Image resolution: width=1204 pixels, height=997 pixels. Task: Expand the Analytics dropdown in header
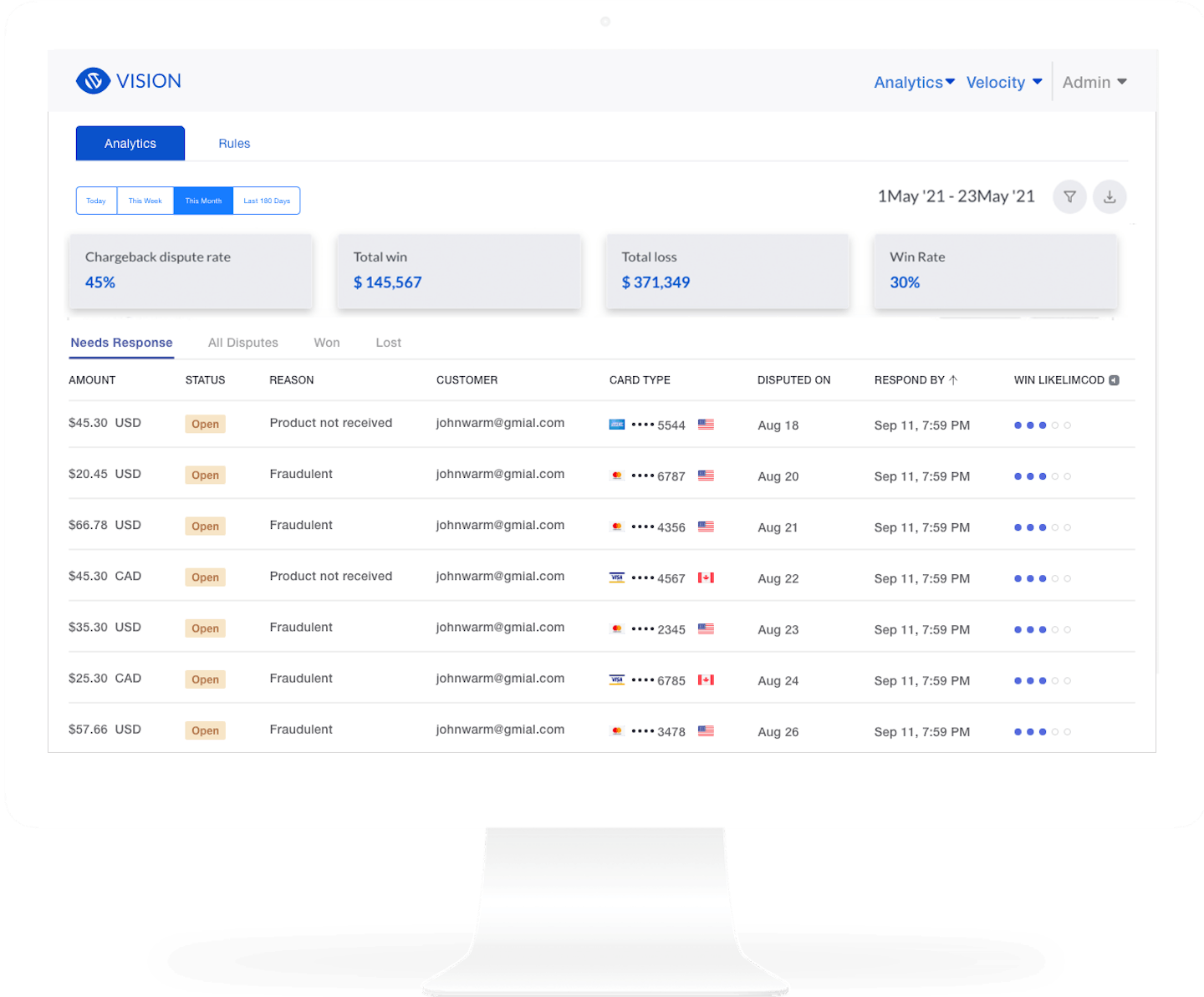914,82
